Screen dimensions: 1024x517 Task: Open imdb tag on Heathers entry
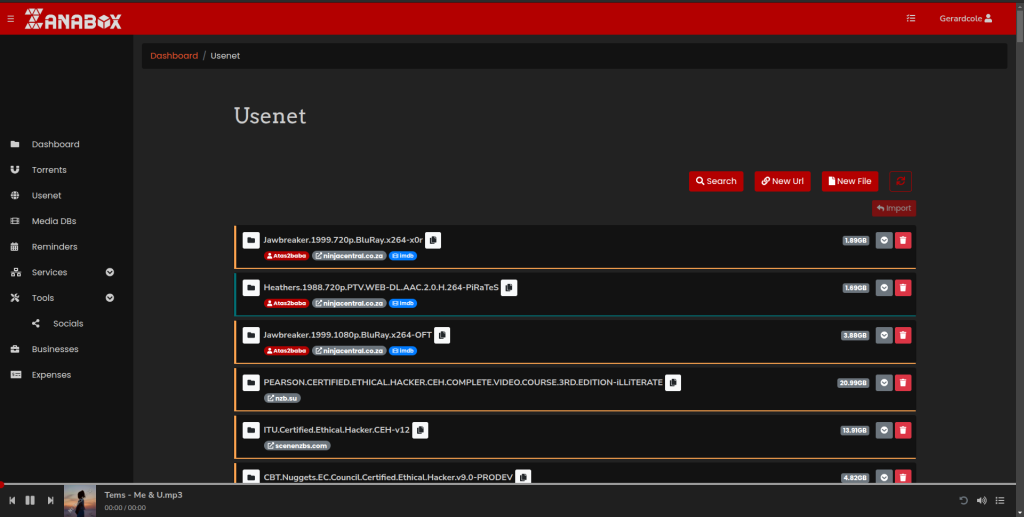(403, 304)
